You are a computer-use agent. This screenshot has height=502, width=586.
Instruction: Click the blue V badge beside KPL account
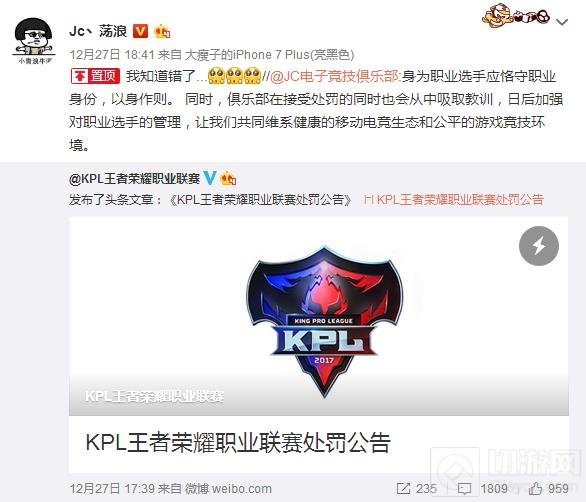click(x=209, y=178)
